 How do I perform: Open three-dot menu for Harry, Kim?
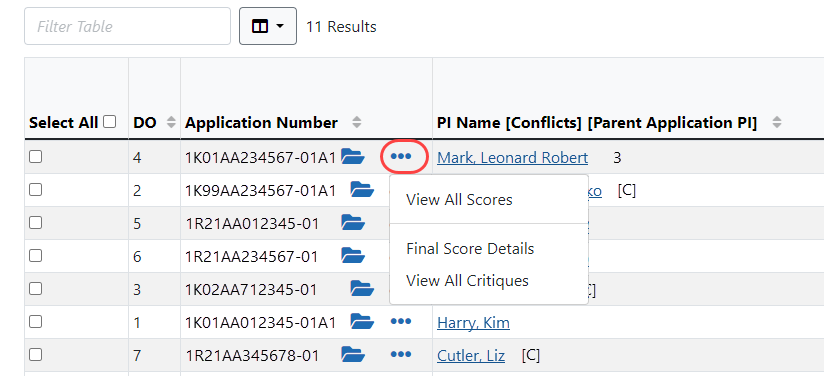click(401, 321)
